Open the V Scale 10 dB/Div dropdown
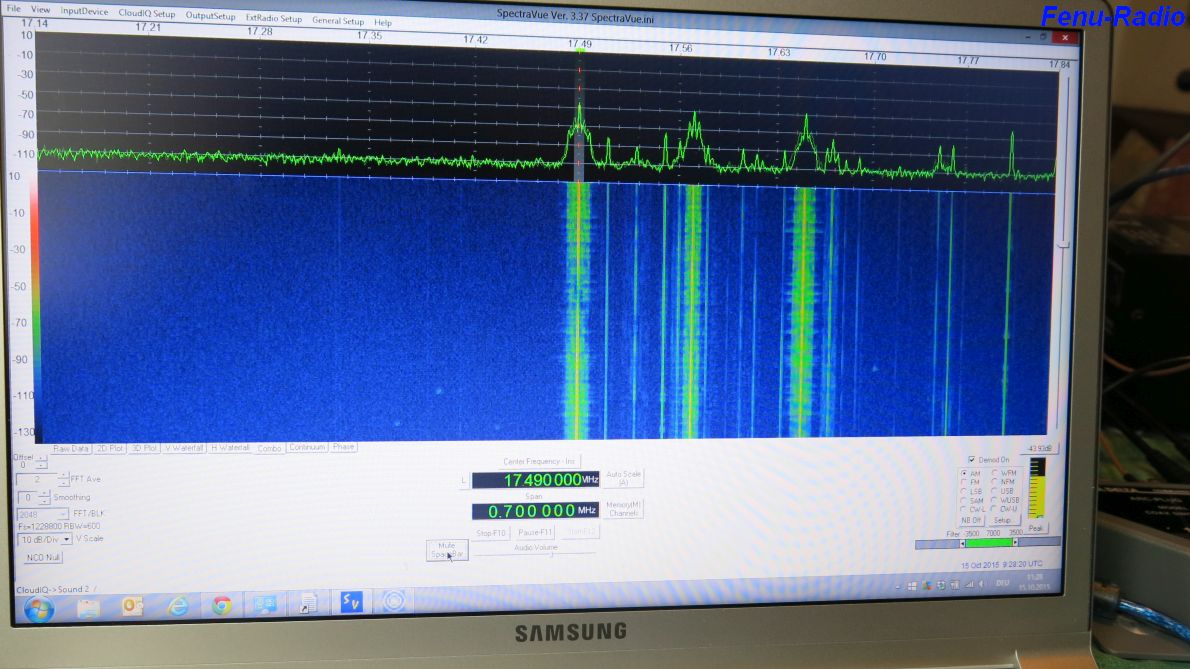Screen dimensions: 1190x669 66,539
